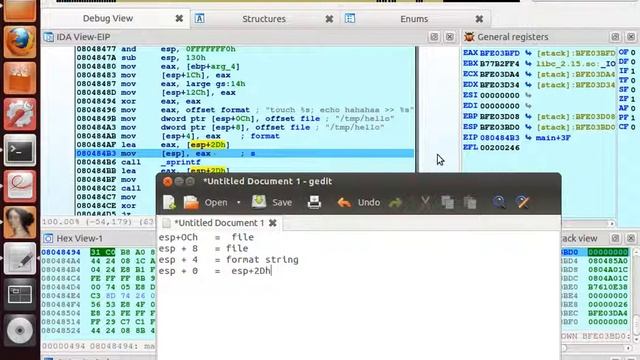Follow the EAX register jump arrow

coord(528,53)
